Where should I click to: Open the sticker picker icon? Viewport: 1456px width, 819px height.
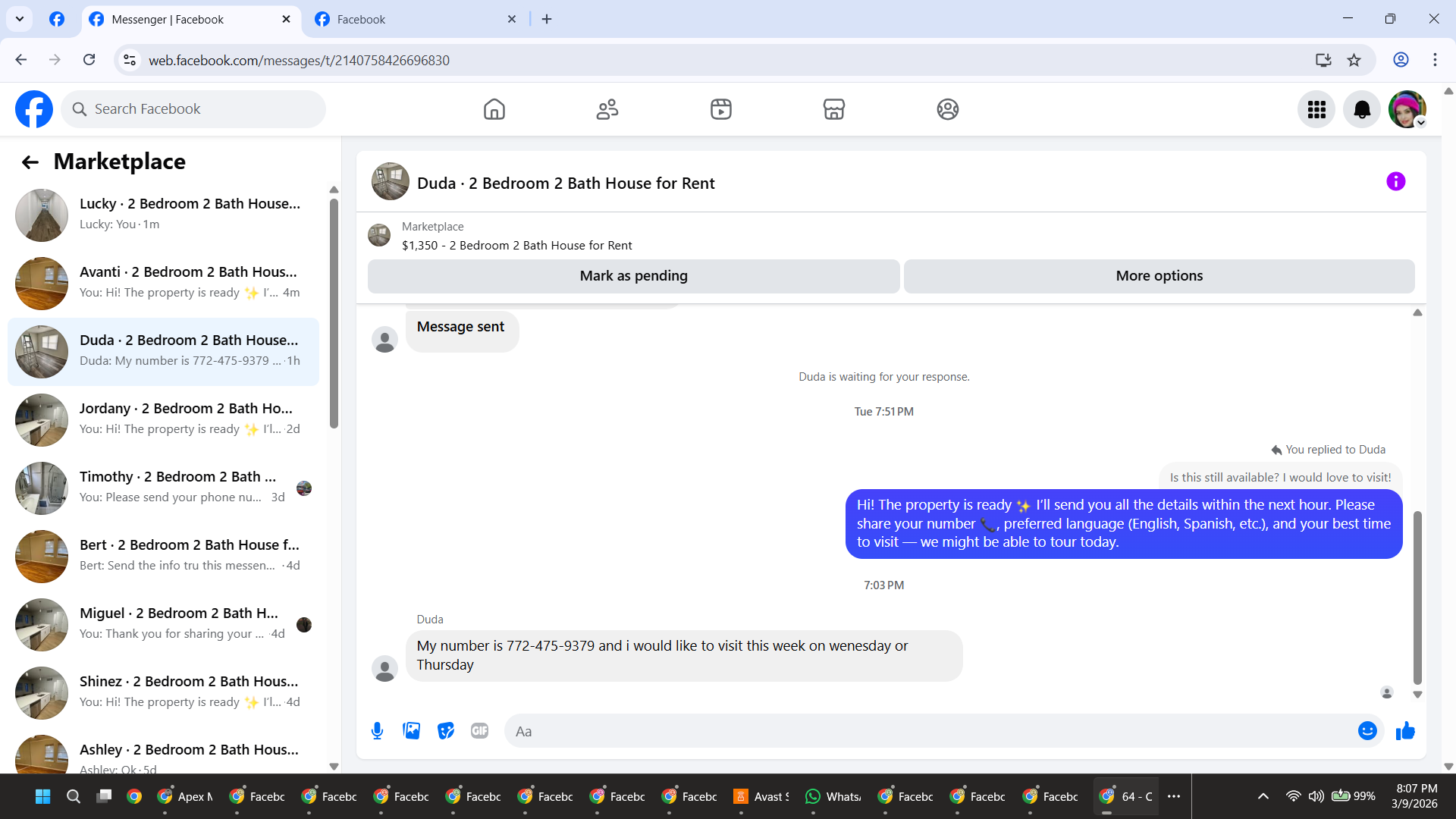click(446, 731)
